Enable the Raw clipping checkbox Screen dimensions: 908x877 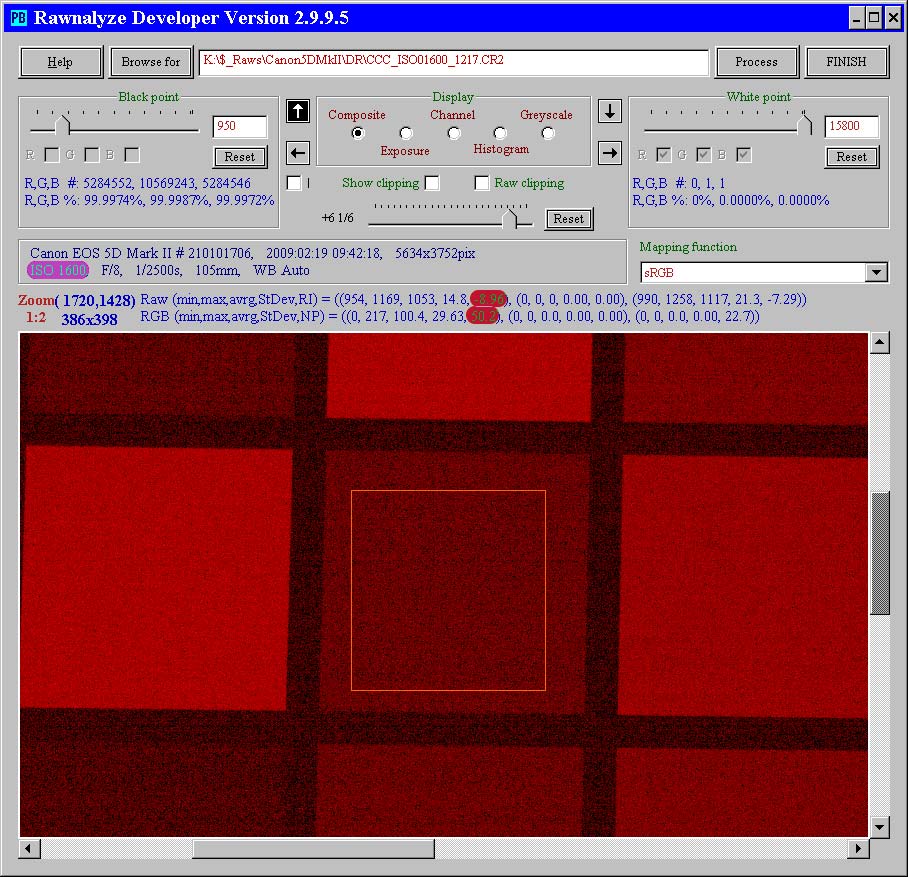click(482, 183)
